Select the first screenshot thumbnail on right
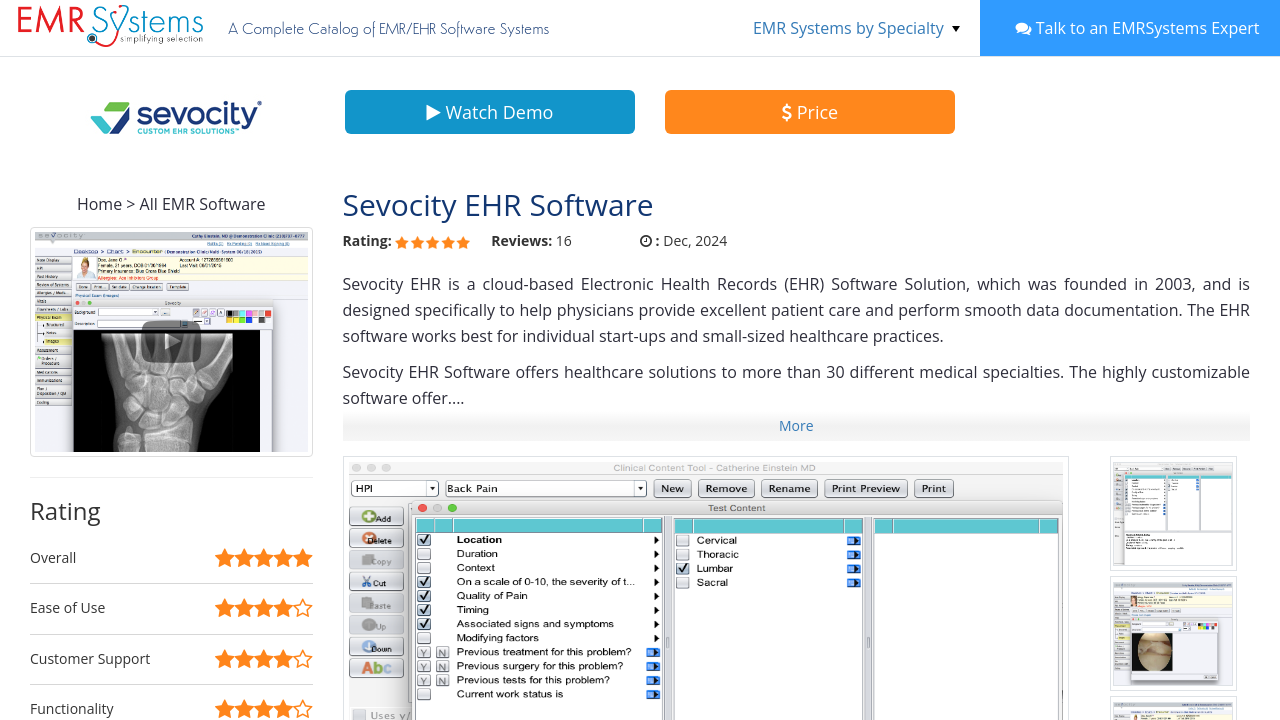The image size is (1280, 720). click(x=1173, y=513)
